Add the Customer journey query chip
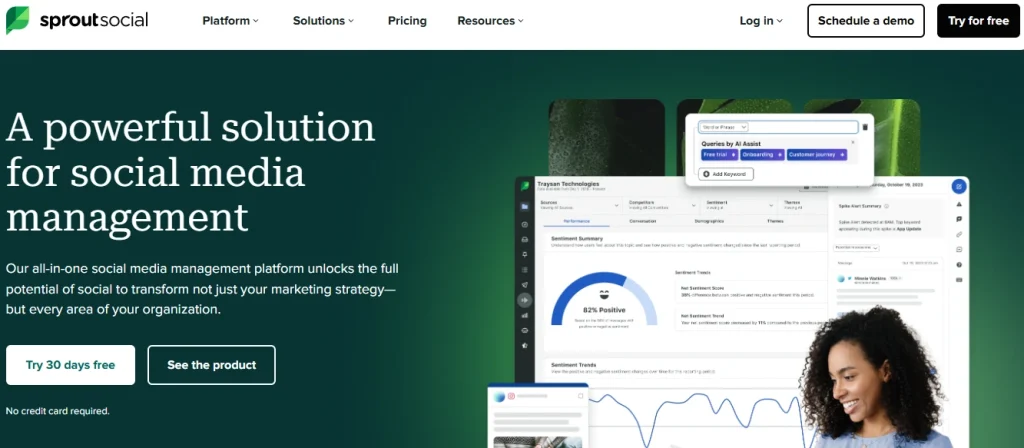The image size is (1024, 448). (817, 155)
